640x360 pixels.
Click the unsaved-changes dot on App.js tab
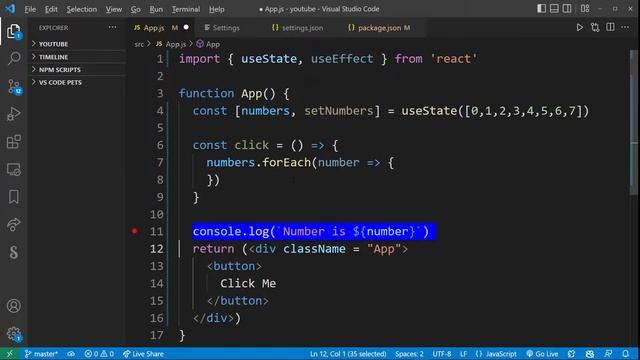coord(186,27)
